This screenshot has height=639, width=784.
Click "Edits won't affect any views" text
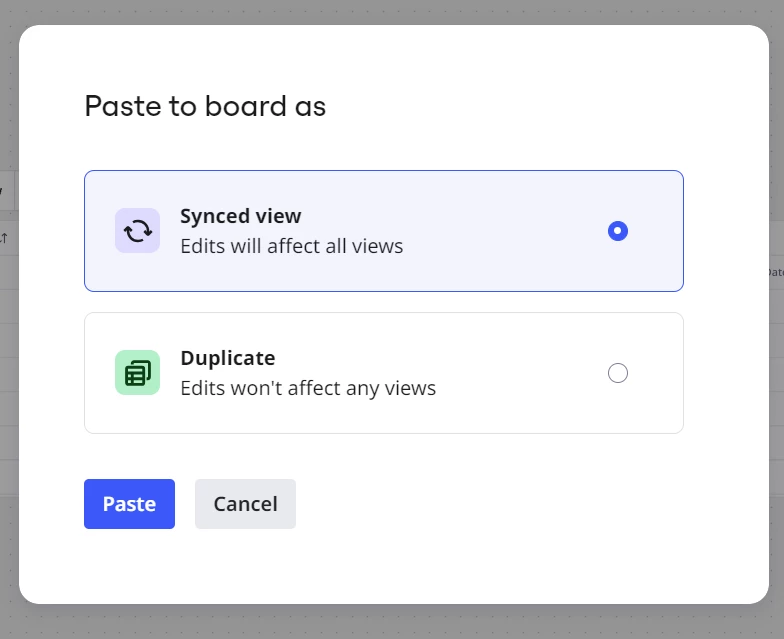[x=308, y=388]
